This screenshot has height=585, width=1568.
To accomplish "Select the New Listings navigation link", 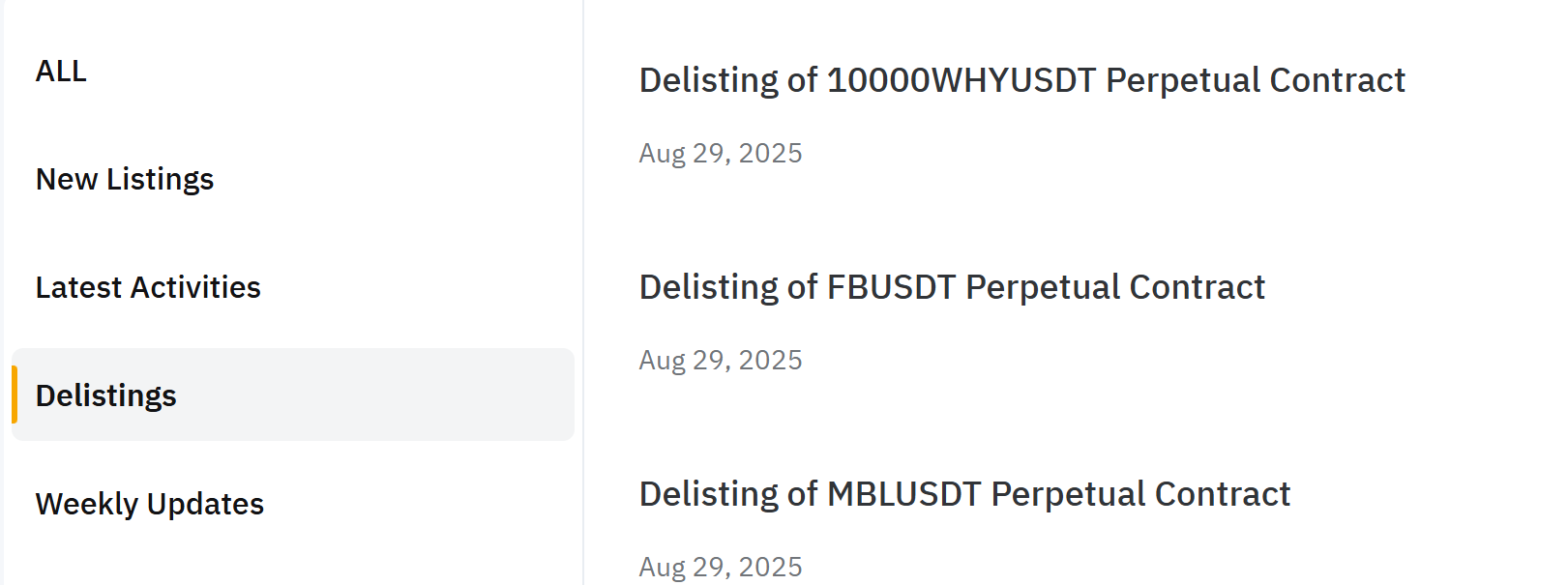I will 124,179.
